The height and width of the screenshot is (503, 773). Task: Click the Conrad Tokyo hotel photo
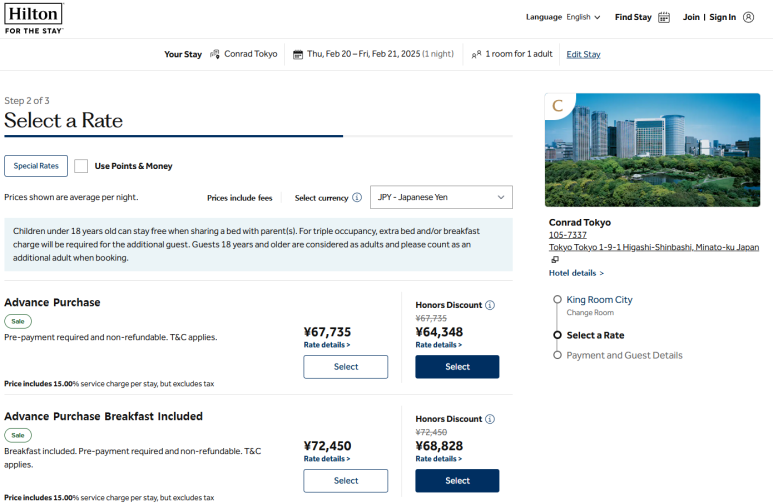pos(652,150)
